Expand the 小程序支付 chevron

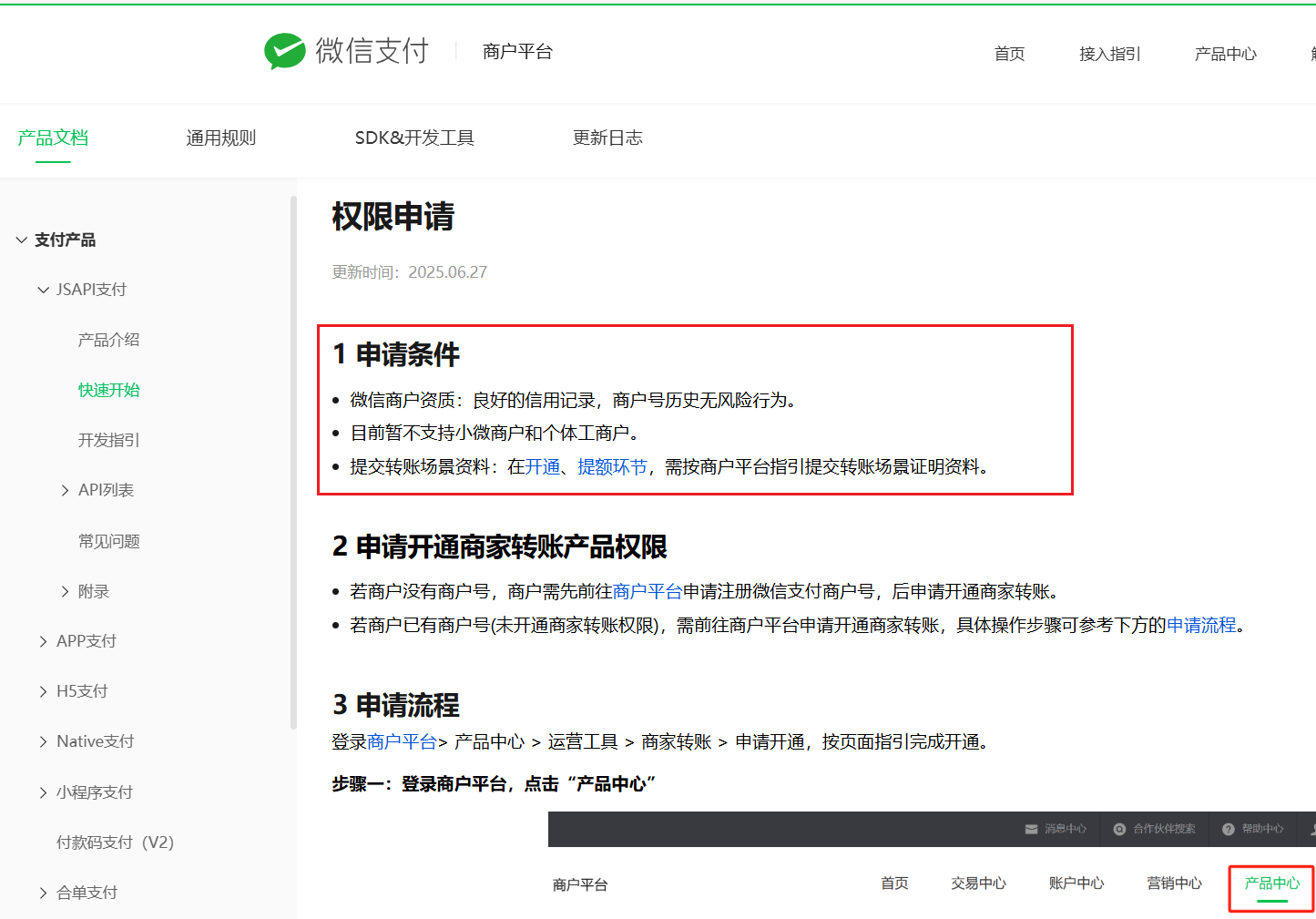point(43,793)
